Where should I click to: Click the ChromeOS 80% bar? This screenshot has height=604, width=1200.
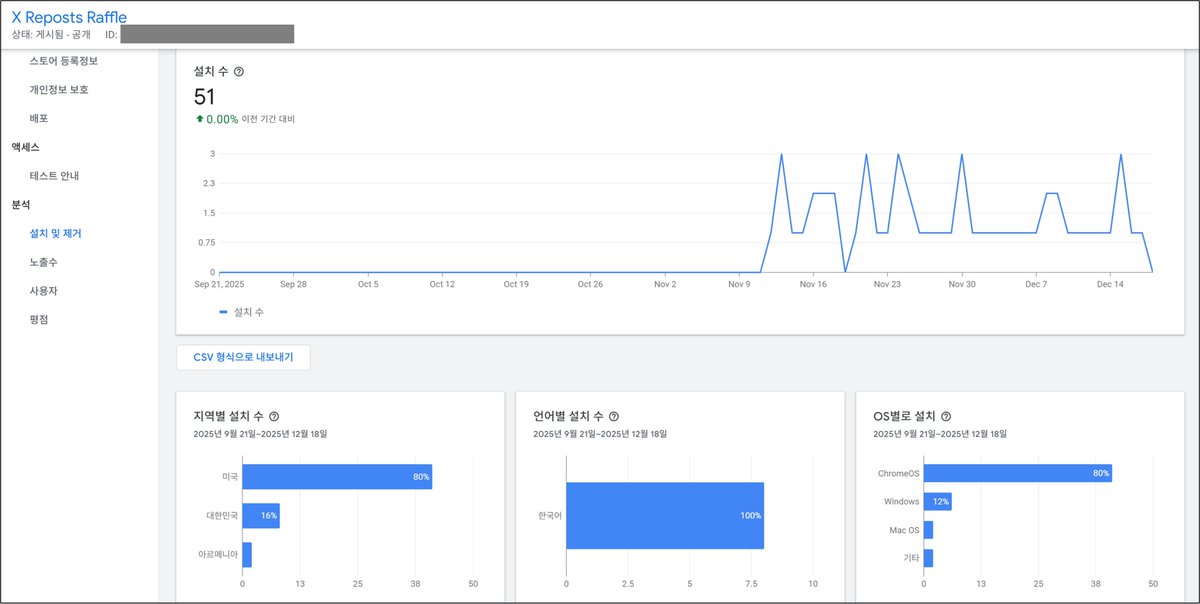point(1017,473)
